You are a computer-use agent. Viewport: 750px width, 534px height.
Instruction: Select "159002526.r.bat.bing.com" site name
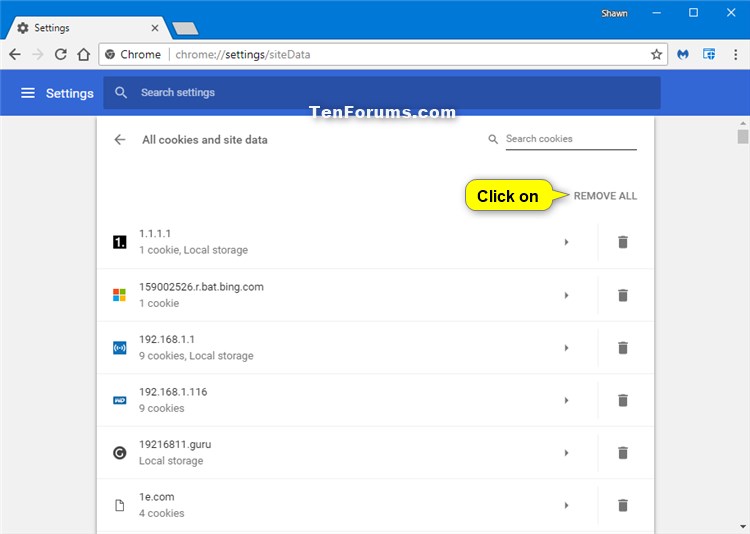tap(201, 287)
